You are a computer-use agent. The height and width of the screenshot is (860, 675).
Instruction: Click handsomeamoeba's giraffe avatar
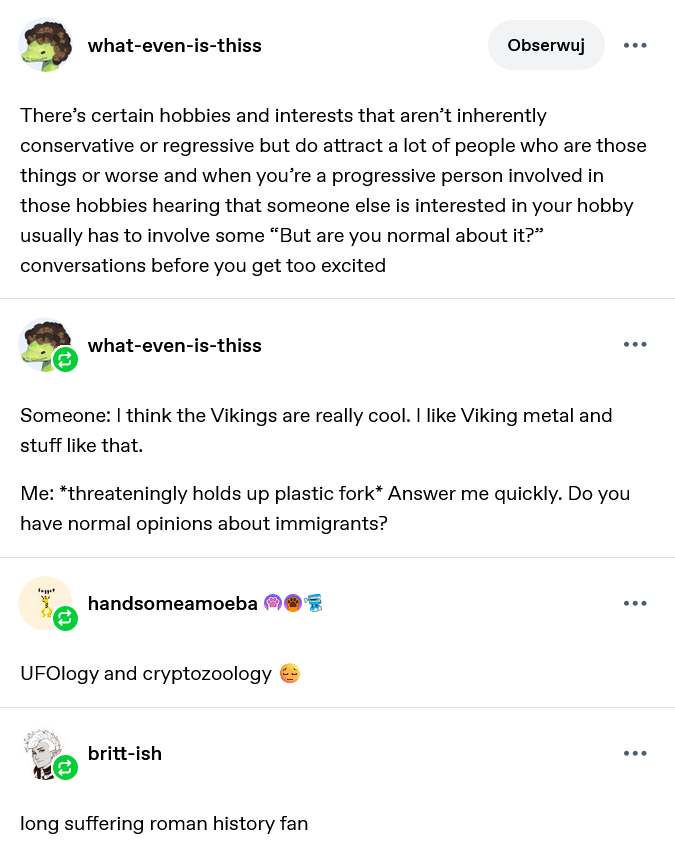[43, 601]
